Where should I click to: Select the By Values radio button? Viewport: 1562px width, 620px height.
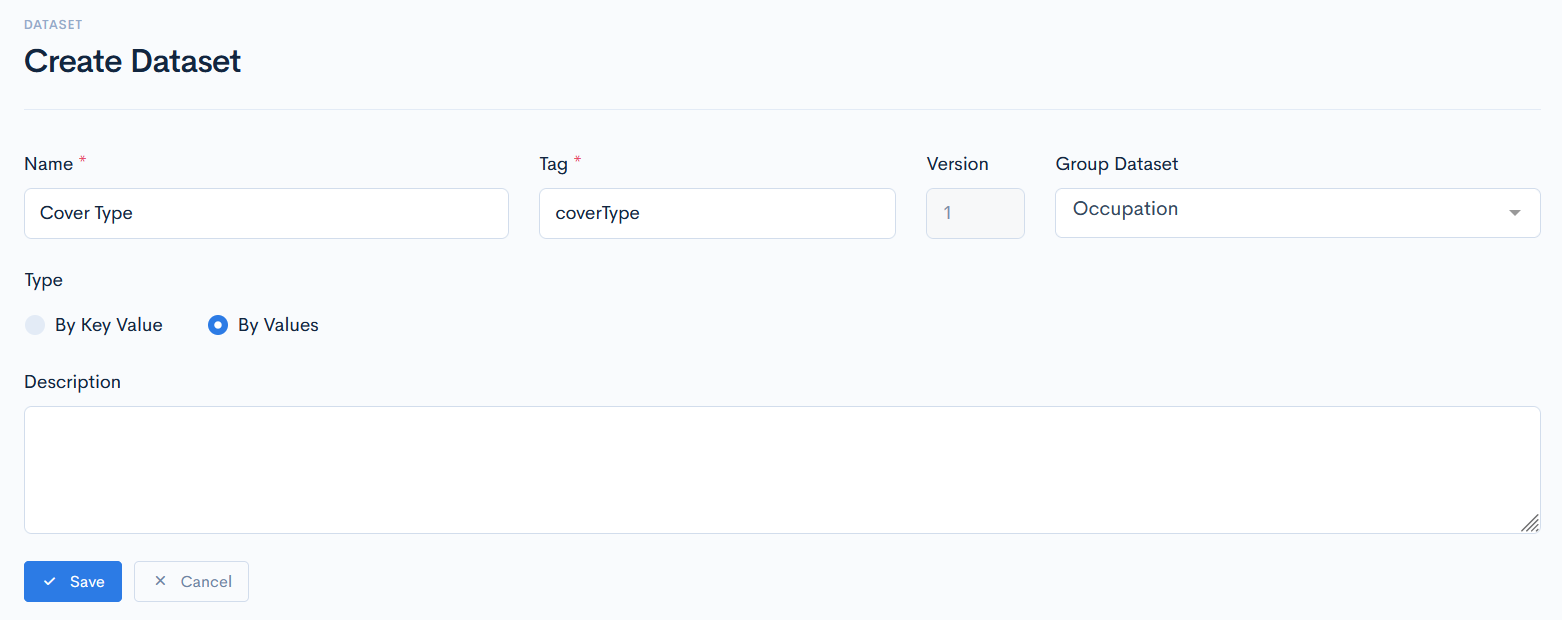point(217,324)
